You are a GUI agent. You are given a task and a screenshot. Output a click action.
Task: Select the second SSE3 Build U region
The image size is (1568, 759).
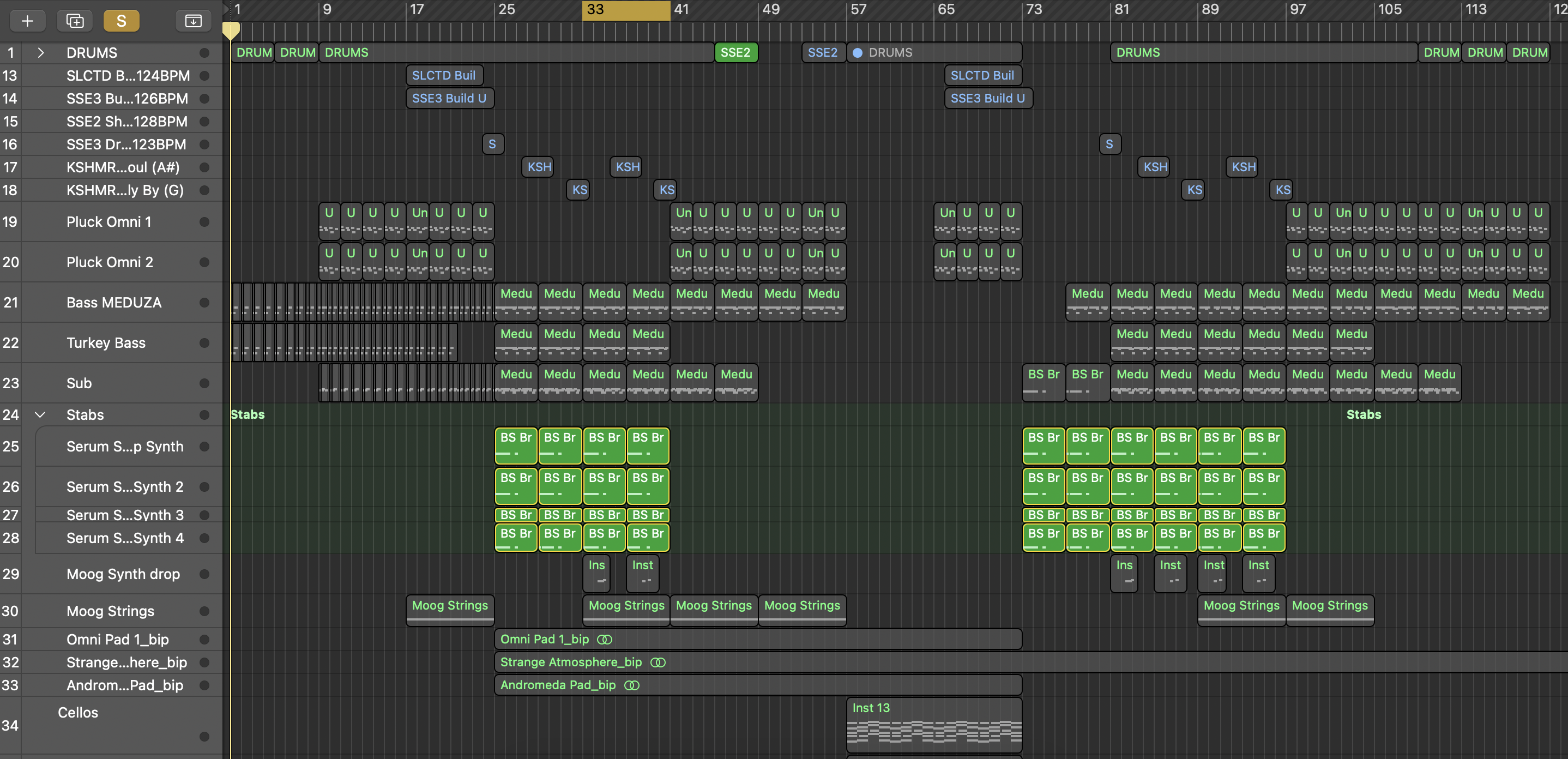[x=988, y=99]
